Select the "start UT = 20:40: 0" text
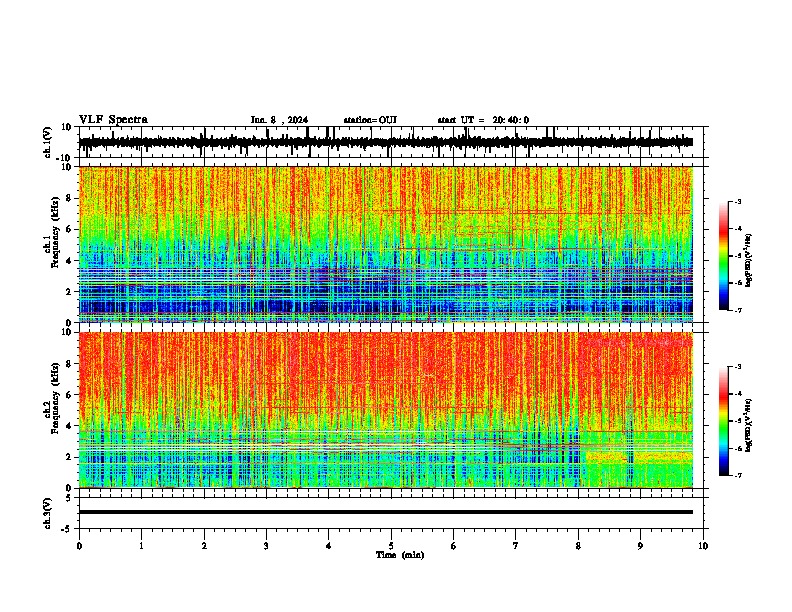Image resolution: width=792 pixels, height=612 pixels. (483, 120)
